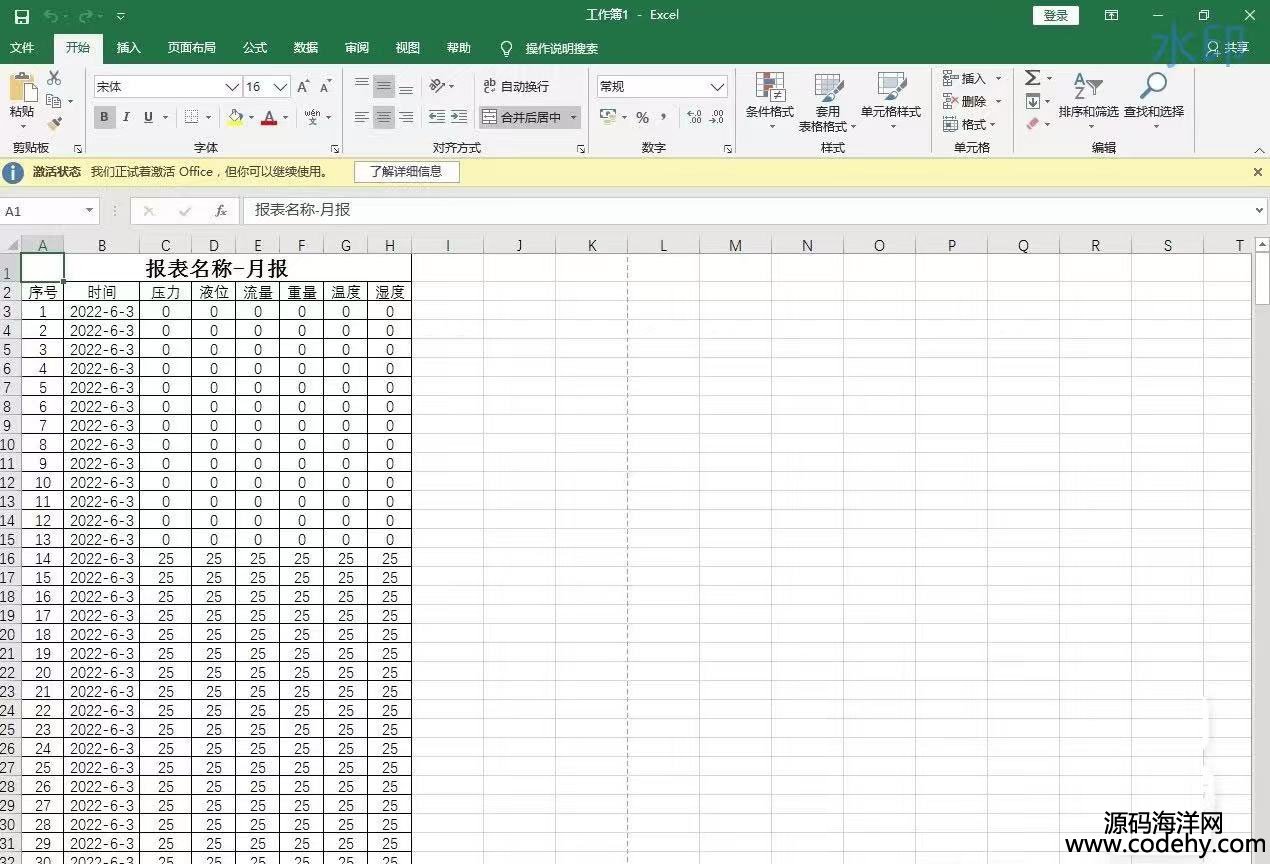The width and height of the screenshot is (1270, 864).
Task: Click the 登录 sign-in button
Action: click(x=1055, y=15)
